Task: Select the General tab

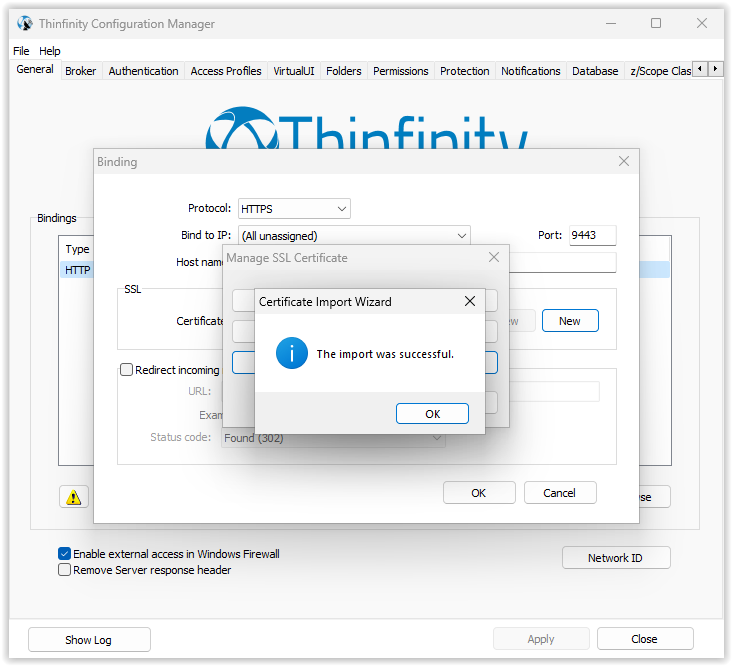Action: click(35, 70)
